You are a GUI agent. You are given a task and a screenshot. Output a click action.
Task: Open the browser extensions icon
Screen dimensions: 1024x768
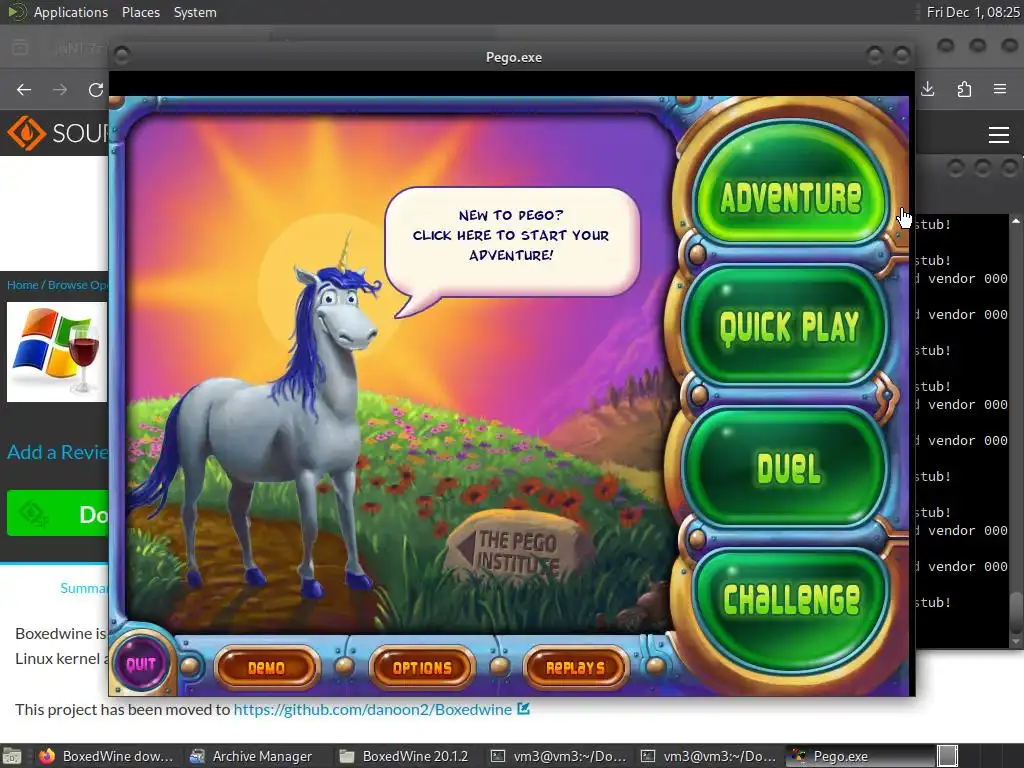(x=964, y=89)
